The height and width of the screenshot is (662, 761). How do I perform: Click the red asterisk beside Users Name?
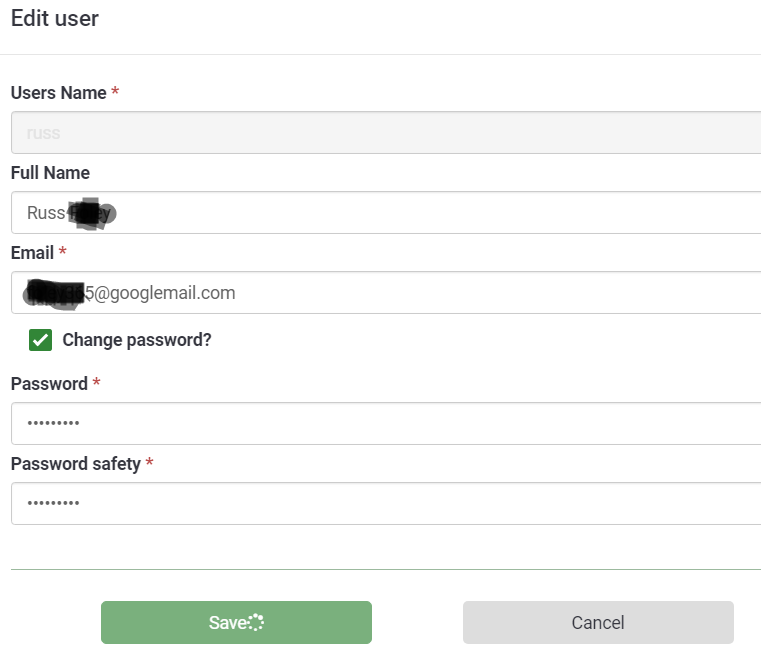click(x=115, y=93)
